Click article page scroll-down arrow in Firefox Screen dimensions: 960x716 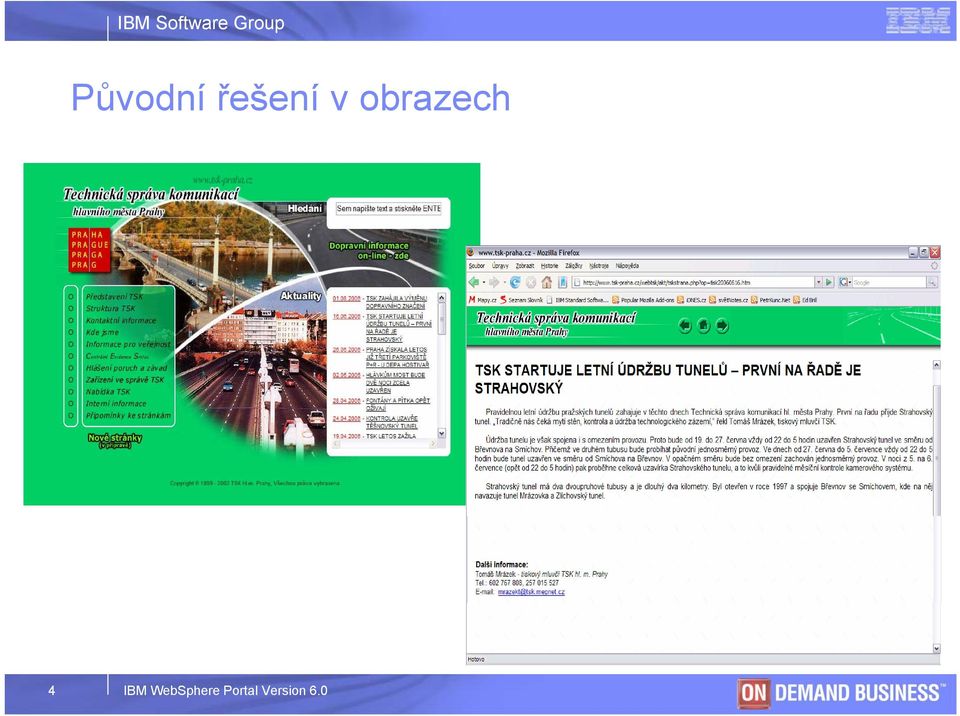936,648
